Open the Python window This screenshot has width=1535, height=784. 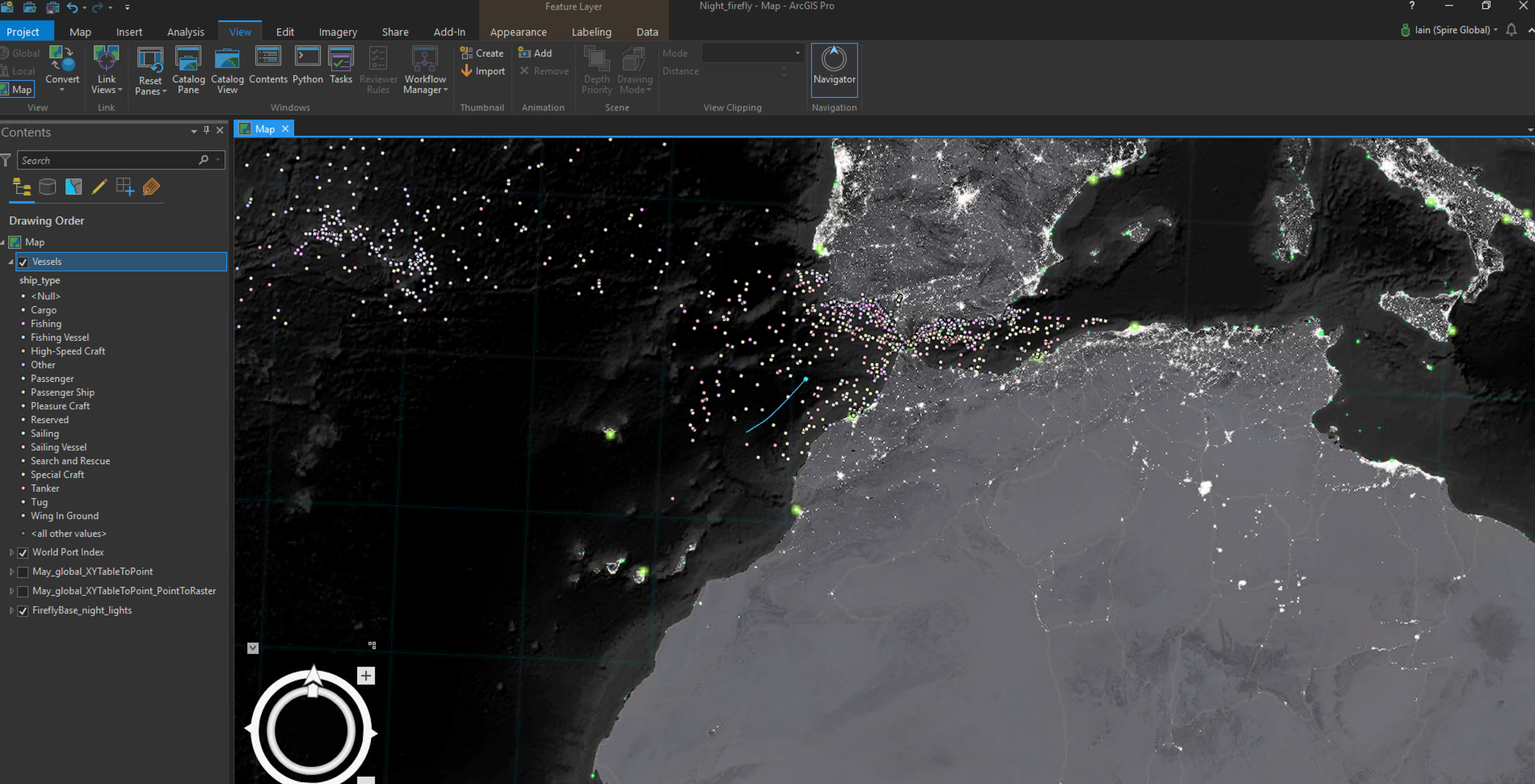click(307, 65)
